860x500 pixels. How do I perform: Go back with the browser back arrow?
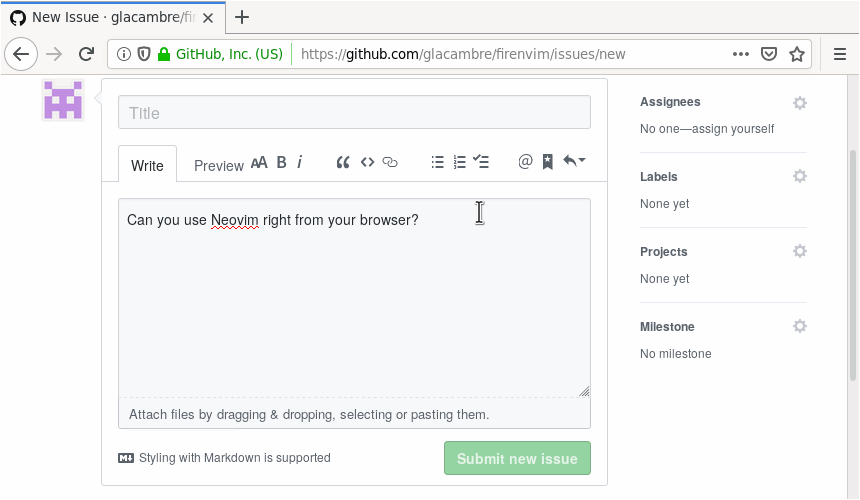21,54
